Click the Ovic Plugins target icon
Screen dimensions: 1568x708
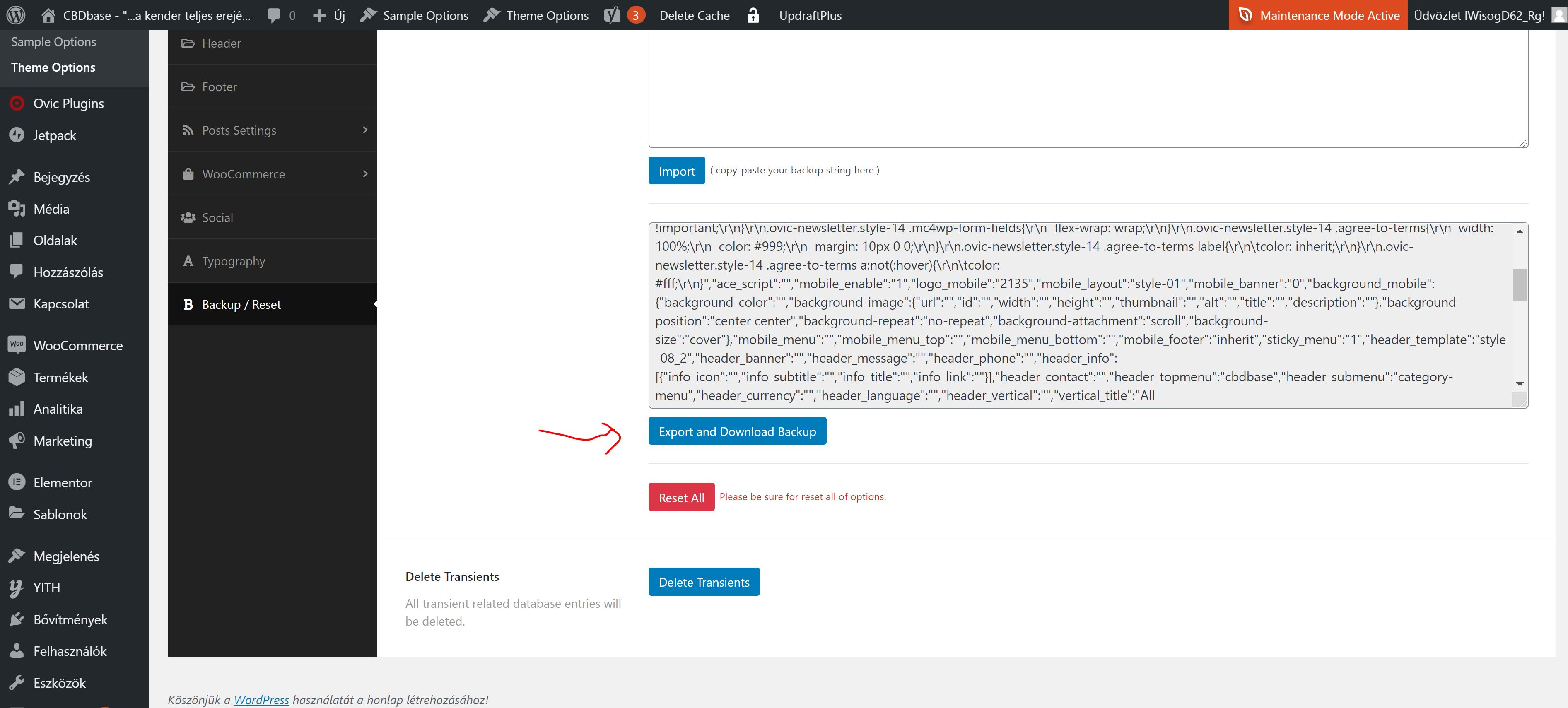(x=17, y=103)
